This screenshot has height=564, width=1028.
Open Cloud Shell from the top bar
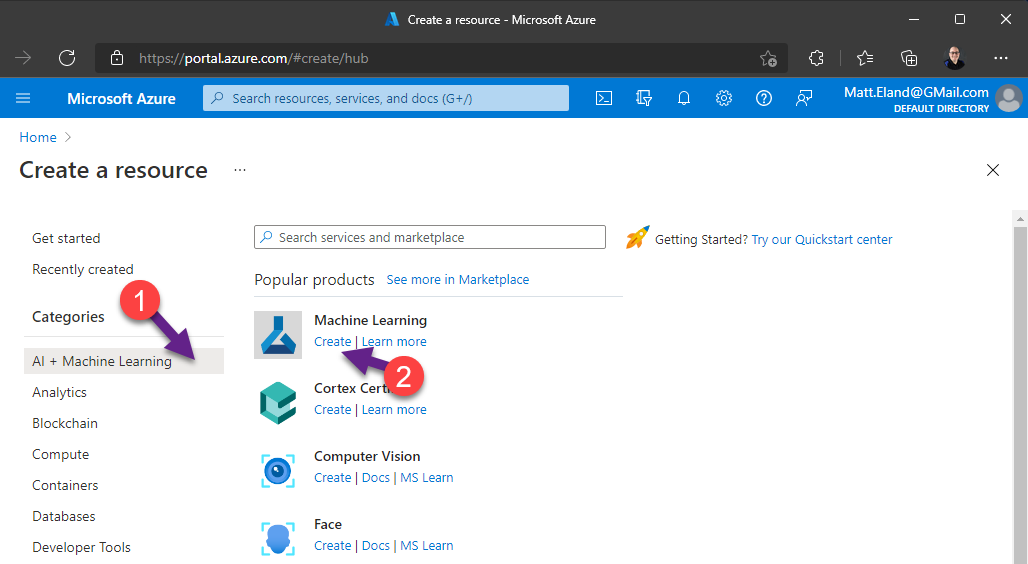[x=604, y=98]
